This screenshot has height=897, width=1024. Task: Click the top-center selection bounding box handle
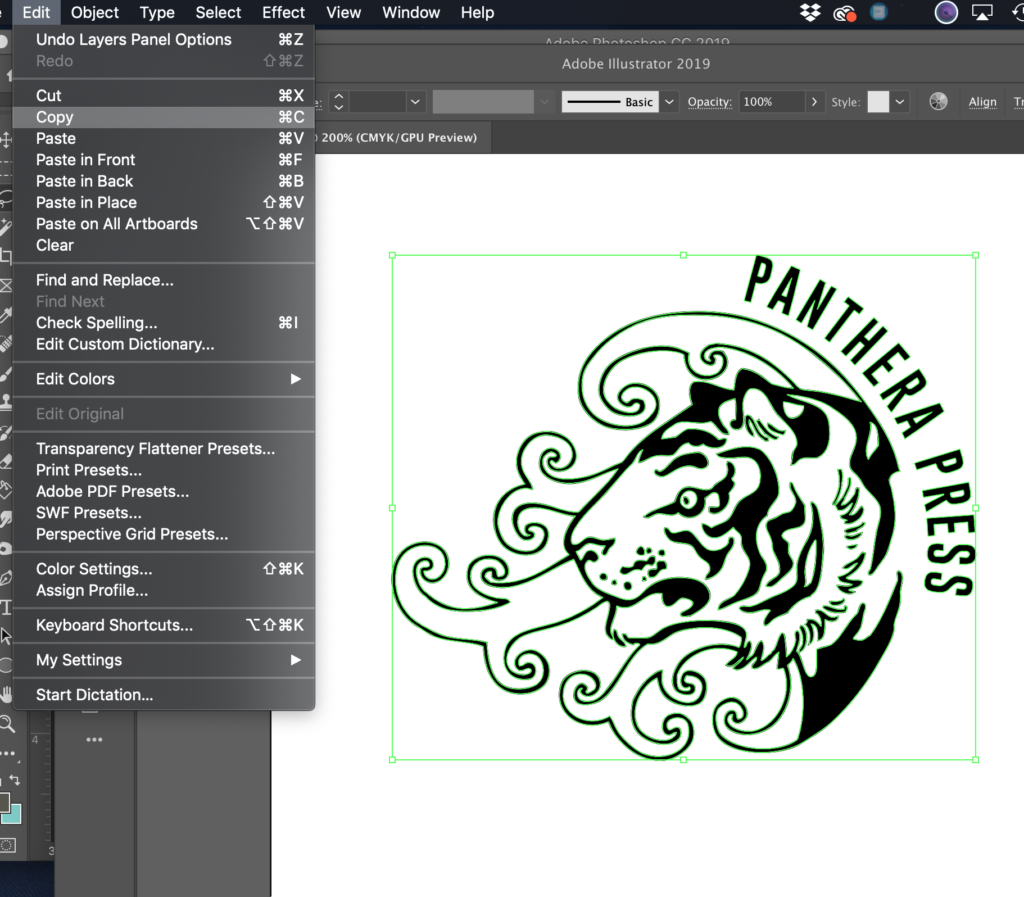[683, 255]
